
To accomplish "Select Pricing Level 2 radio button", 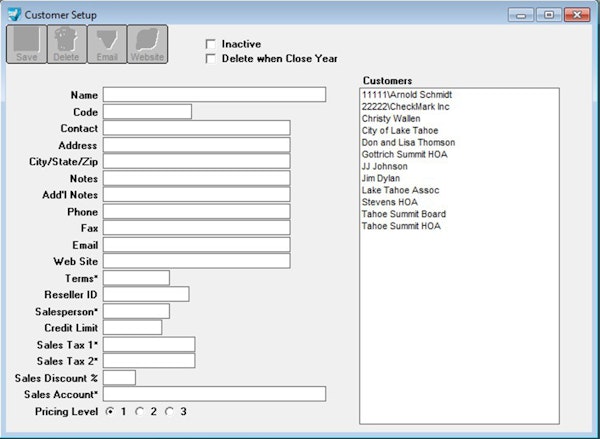I will click(140, 411).
